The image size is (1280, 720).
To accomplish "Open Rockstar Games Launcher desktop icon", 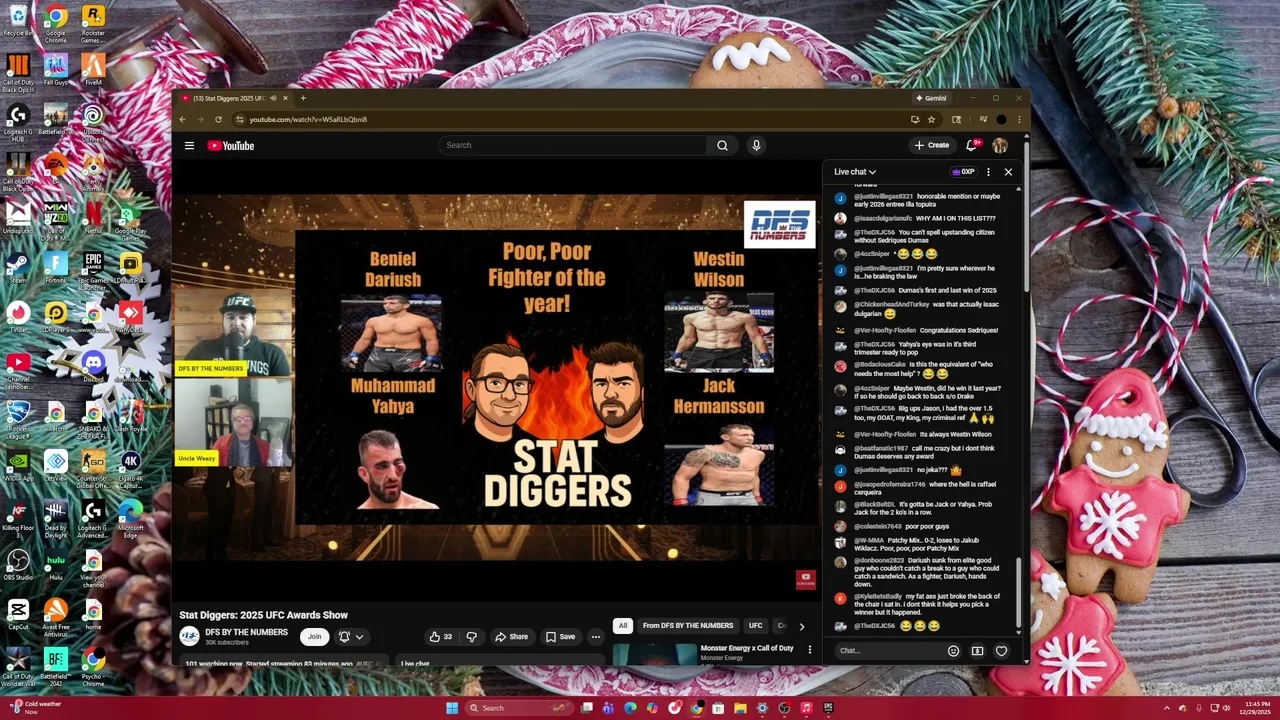I will pos(93,20).
